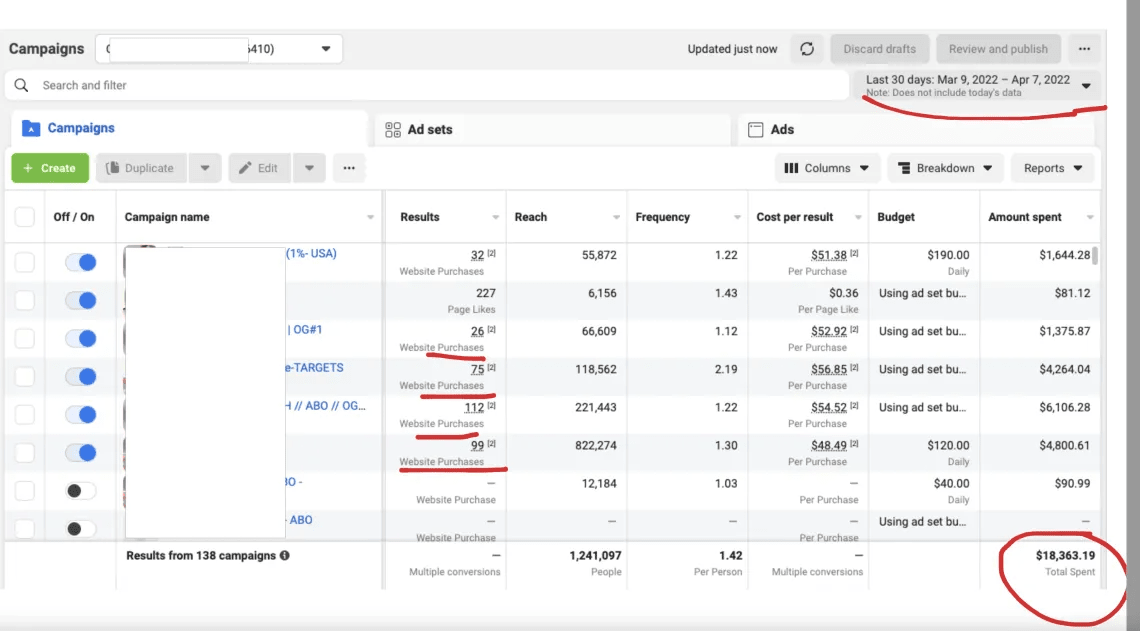The width and height of the screenshot is (1140, 631).
Task: Click the 227 Page Likes result
Action: tap(486, 293)
